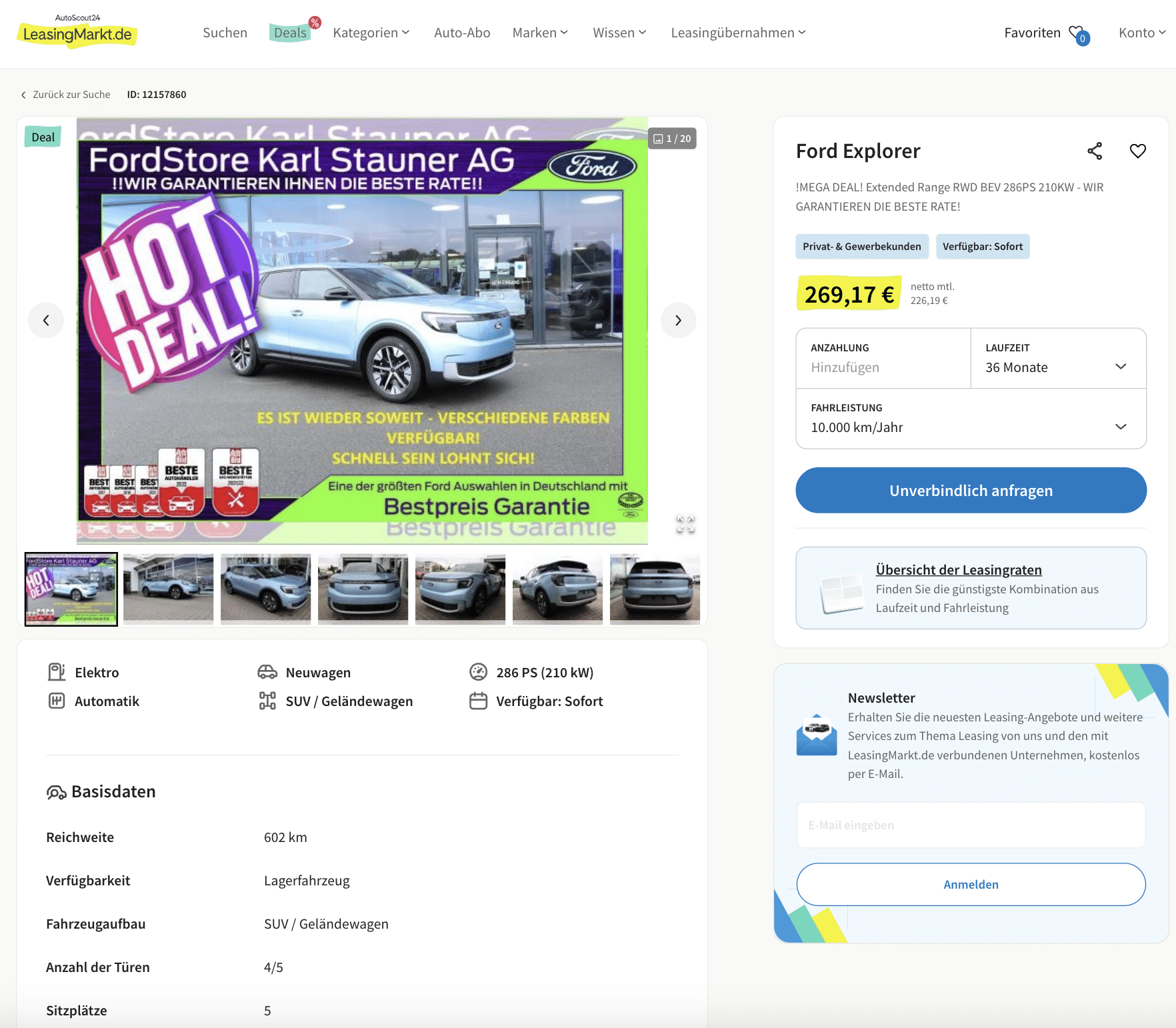Select the third car thumbnail
This screenshot has width=1176, height=1028.
click(265, 589)
